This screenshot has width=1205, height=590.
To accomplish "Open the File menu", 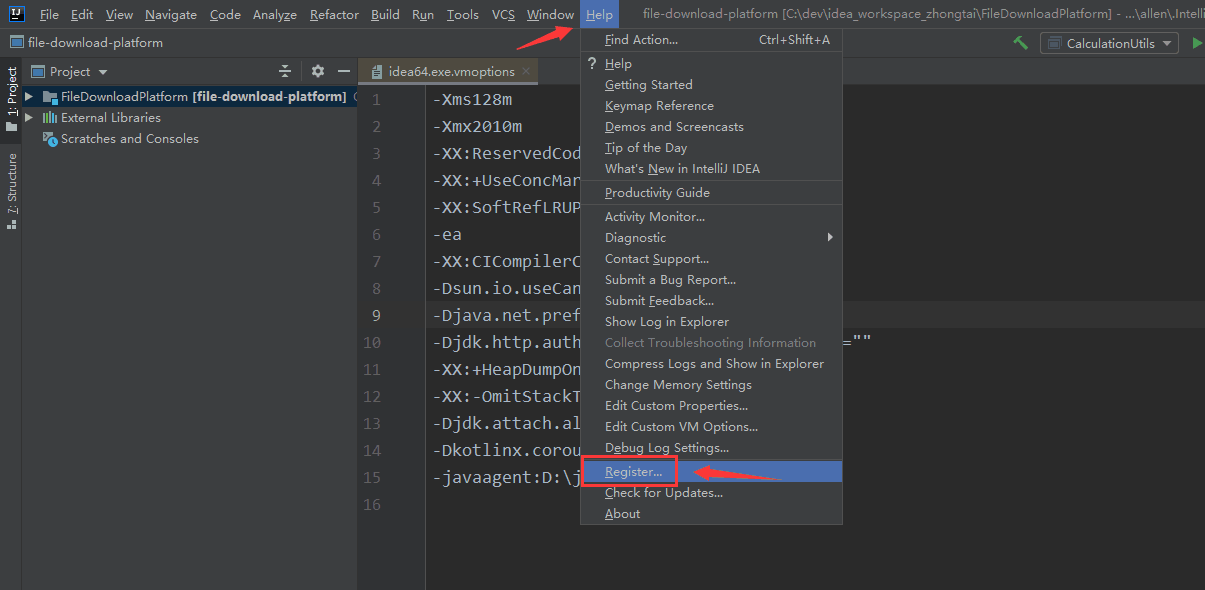I will pos(49,15).
